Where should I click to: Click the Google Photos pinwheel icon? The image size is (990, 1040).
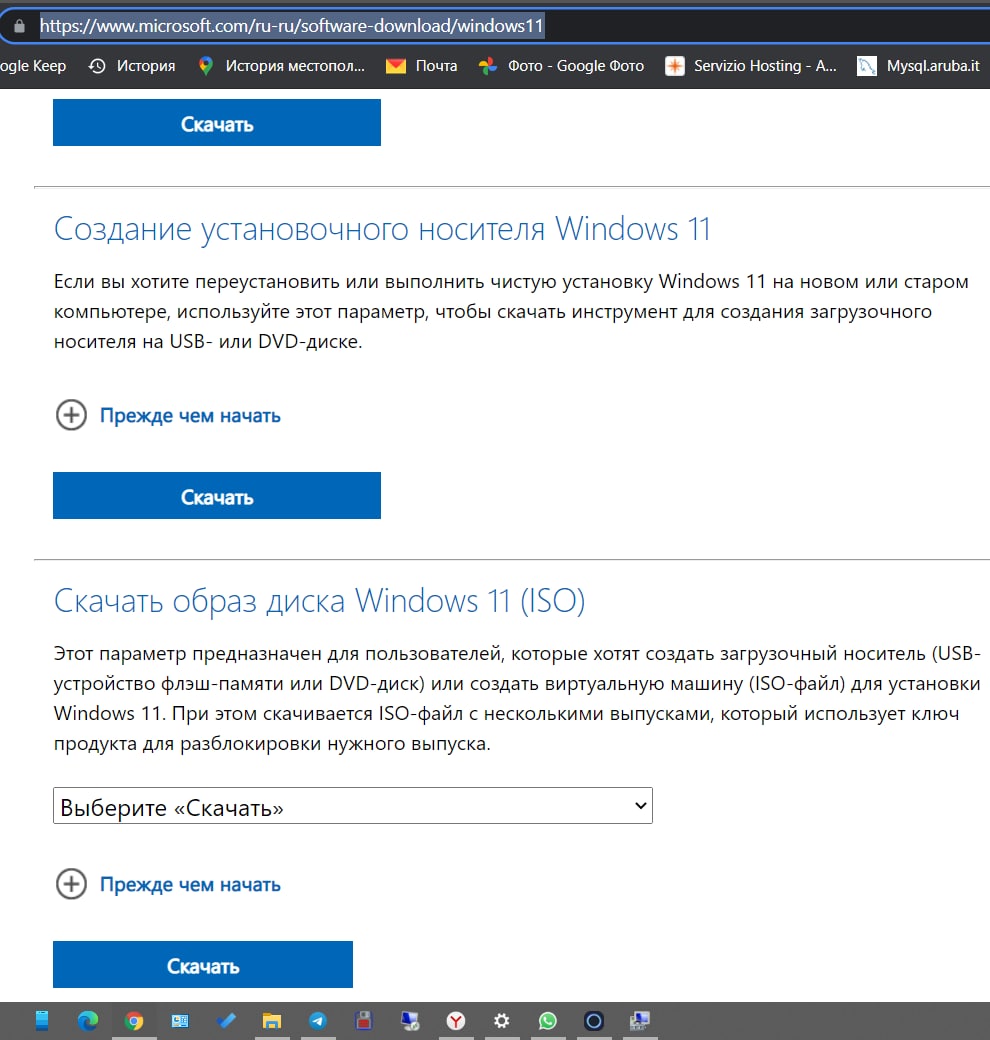[x=488, y=66]
